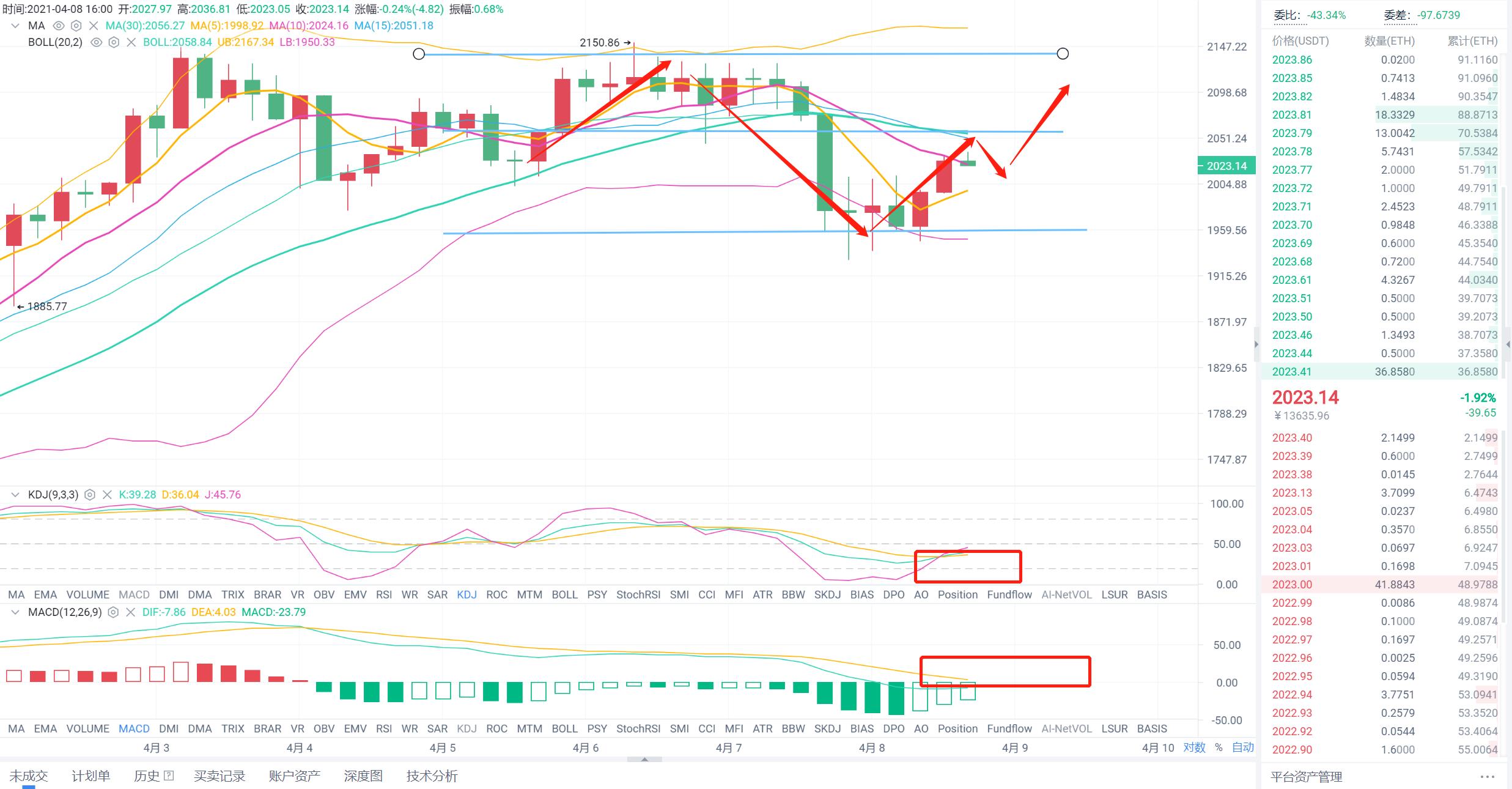Open MACD(12,26,9) settings hexagon icon

[113, 612]
